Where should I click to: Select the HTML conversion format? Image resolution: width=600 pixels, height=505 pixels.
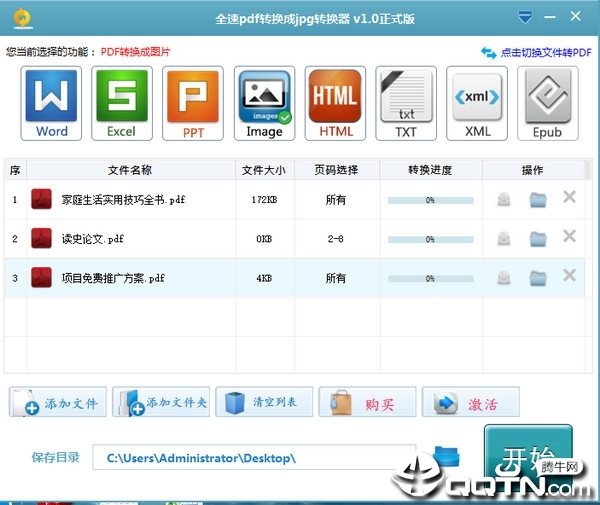335,103
